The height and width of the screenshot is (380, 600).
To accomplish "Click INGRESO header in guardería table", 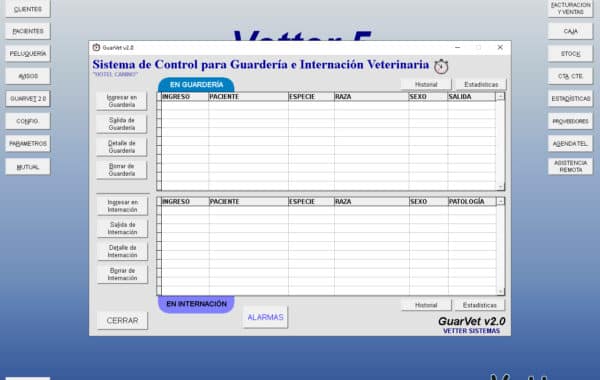I will (x=185, y=97).
